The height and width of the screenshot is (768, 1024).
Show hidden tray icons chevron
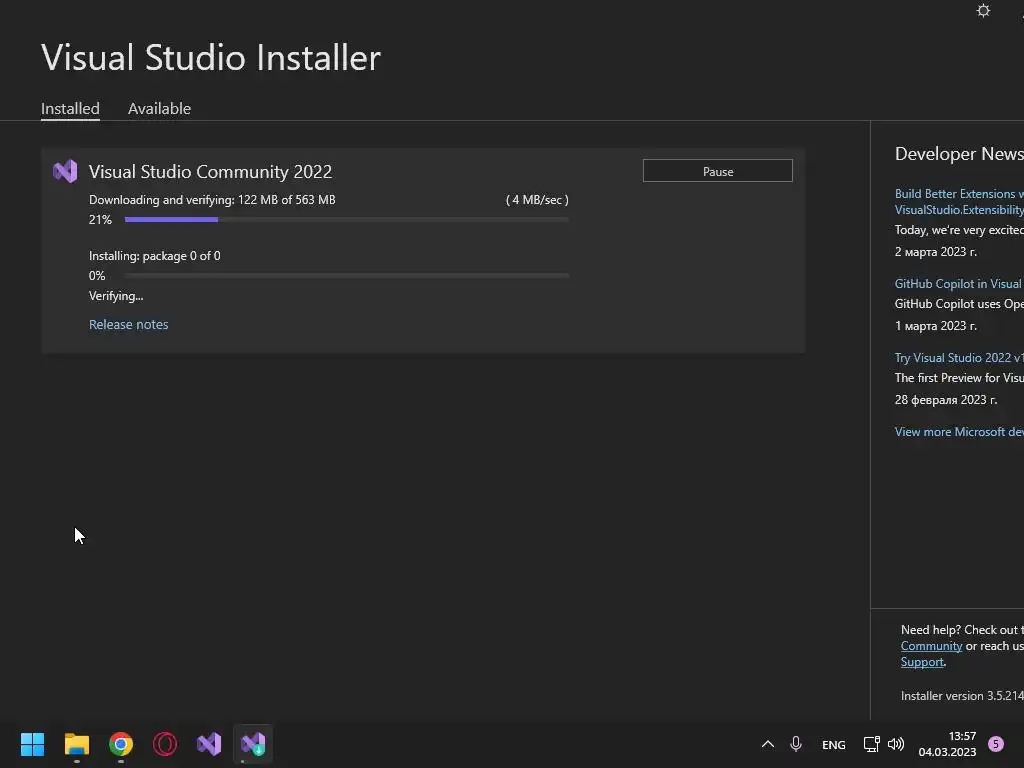pos(768,744)
